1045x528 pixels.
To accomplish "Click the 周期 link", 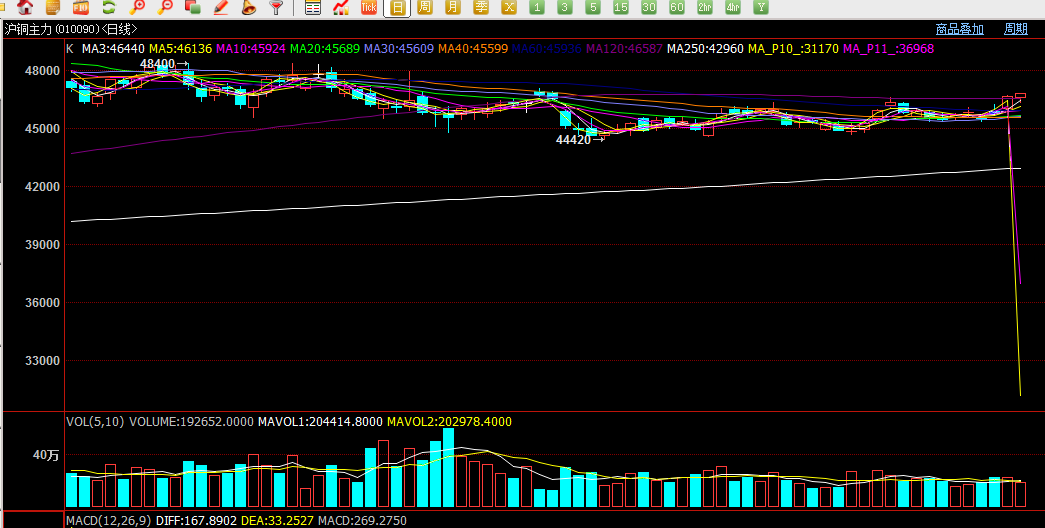I will pos(1015,29).
